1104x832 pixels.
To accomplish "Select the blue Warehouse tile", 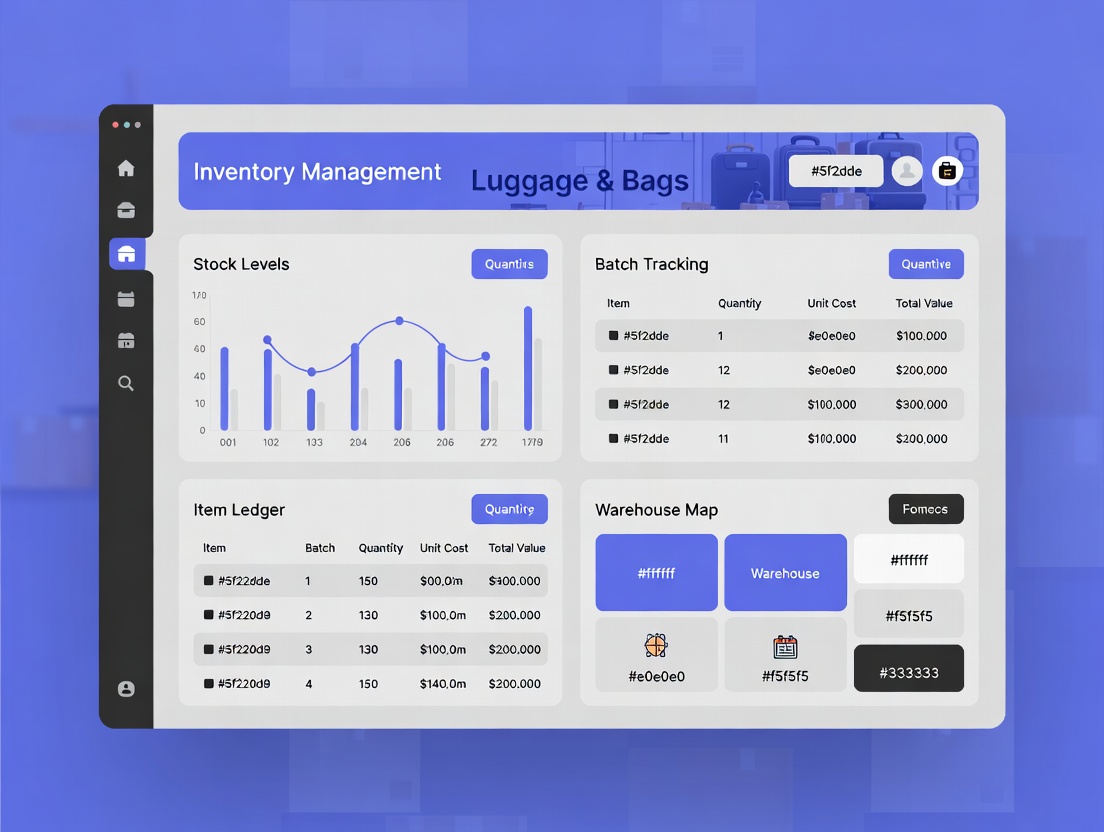I will point(785,573).
